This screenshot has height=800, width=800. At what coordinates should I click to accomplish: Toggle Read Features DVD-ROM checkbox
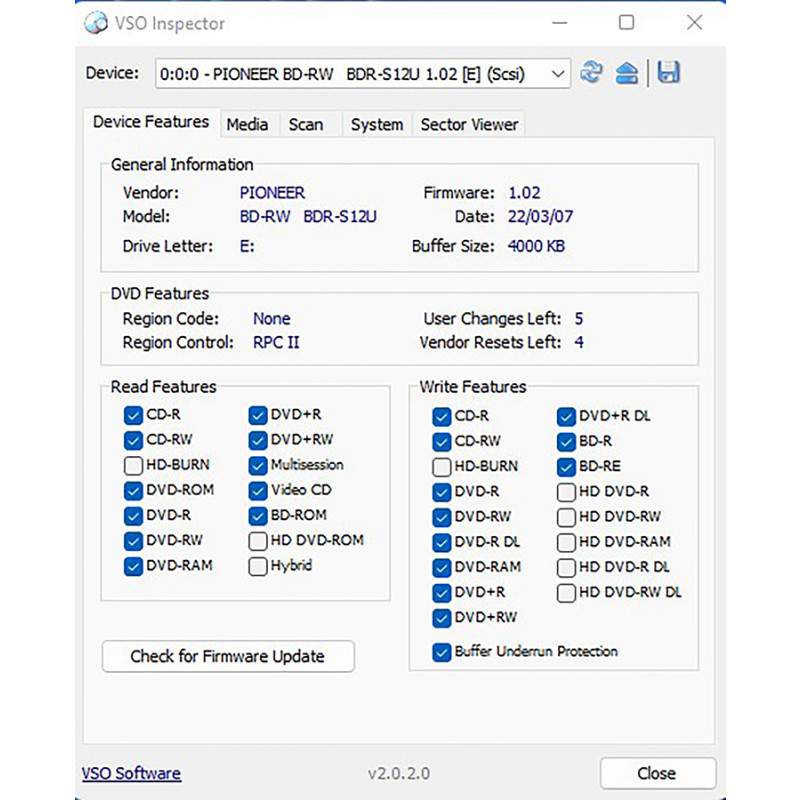(x=133, y=491)
